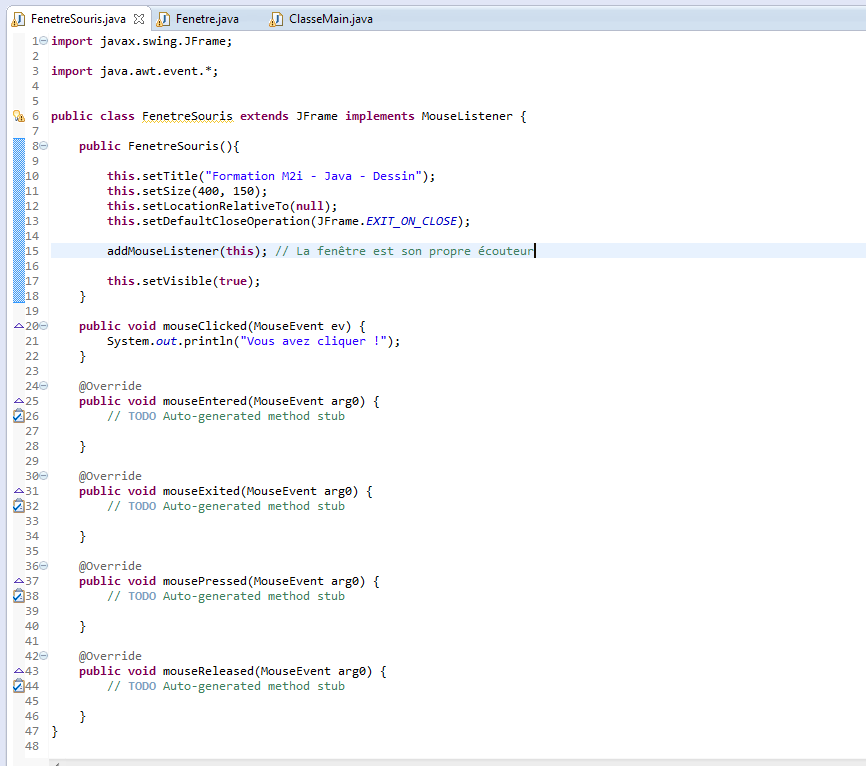Collapse the mouseReleased method at line 42
Screen dimensions: 866x766
pos(43,656)
